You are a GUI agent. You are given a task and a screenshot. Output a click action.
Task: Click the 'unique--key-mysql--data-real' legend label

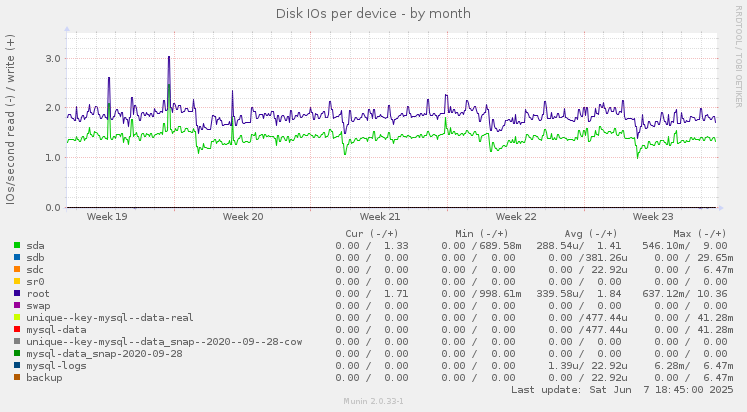[x=110, y=318]
